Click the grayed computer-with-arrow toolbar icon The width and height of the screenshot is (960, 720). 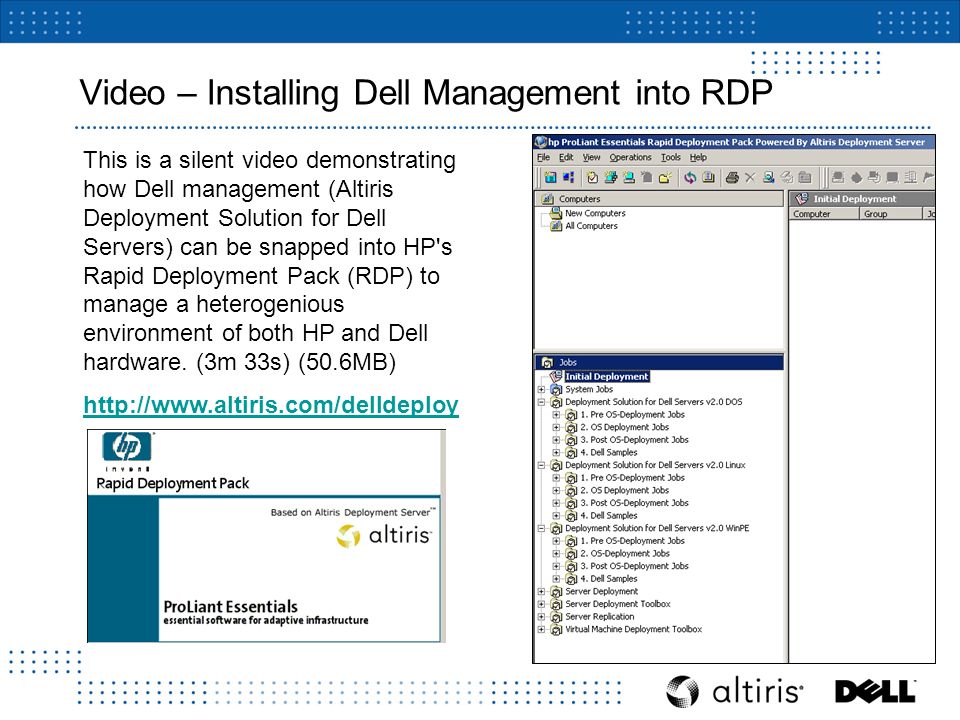pyautogui.click(x=874, y=178)
